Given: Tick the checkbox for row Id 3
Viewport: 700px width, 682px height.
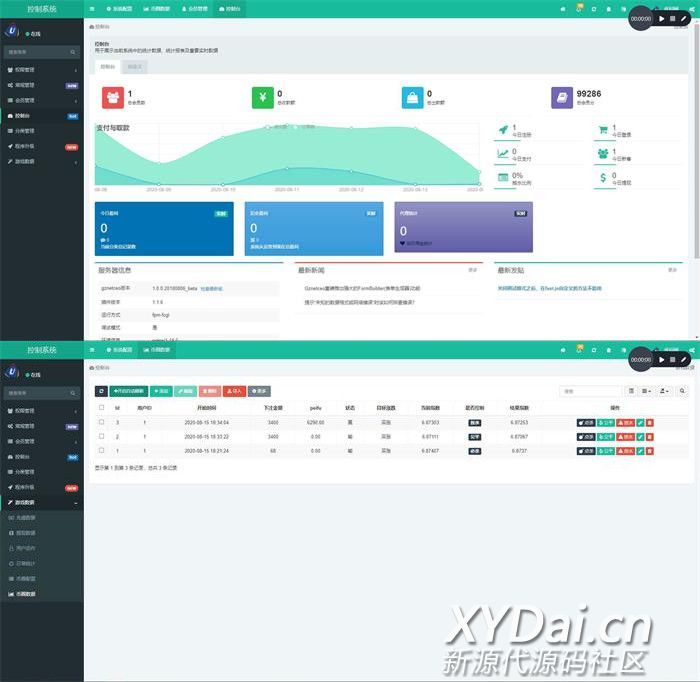Looking at the screenshot, I should (102, 422).
